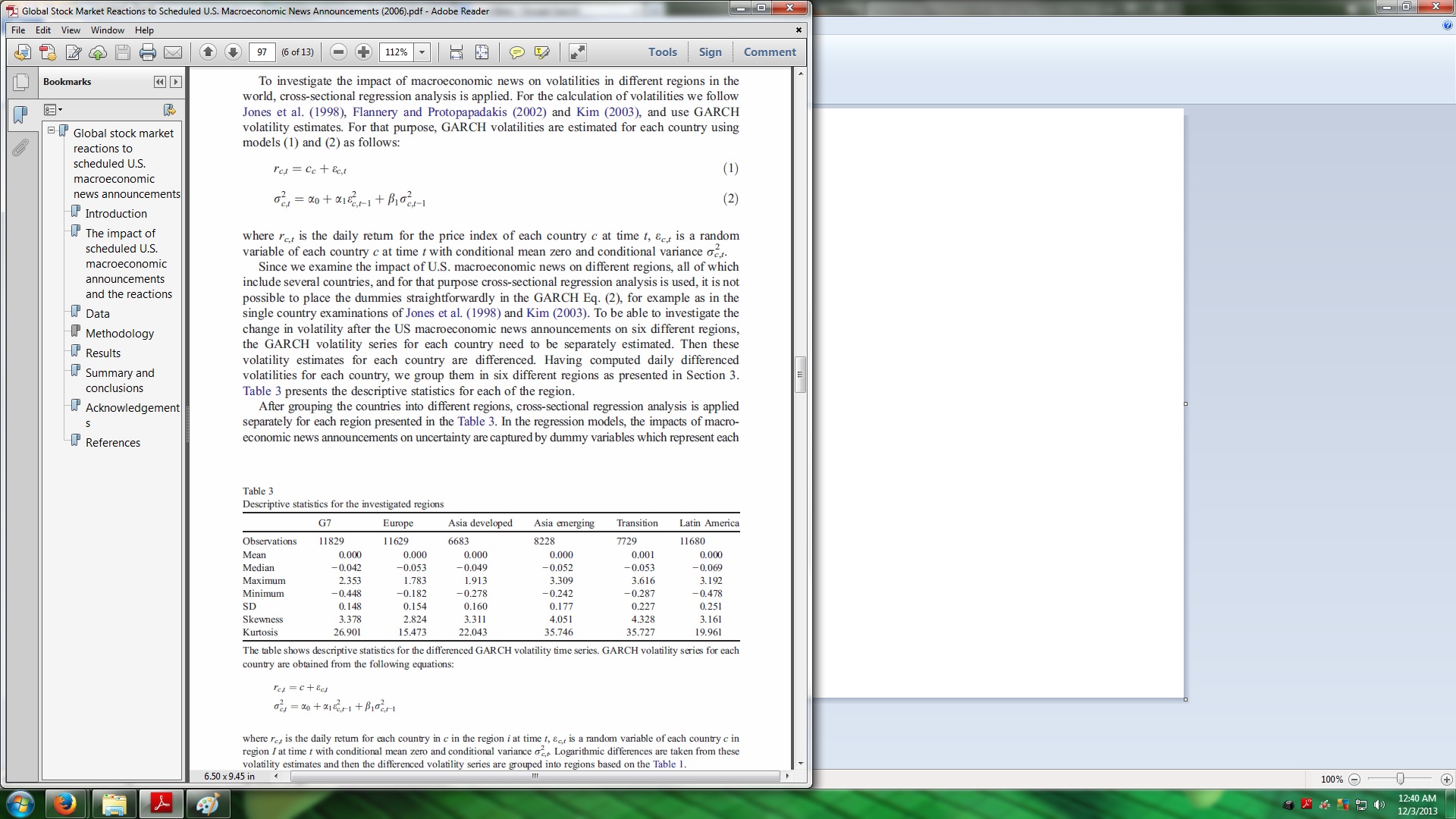Collapse the Global stock market bookmark tree
Viewport: 1456px width, 819px height.
tap(51, 130)
